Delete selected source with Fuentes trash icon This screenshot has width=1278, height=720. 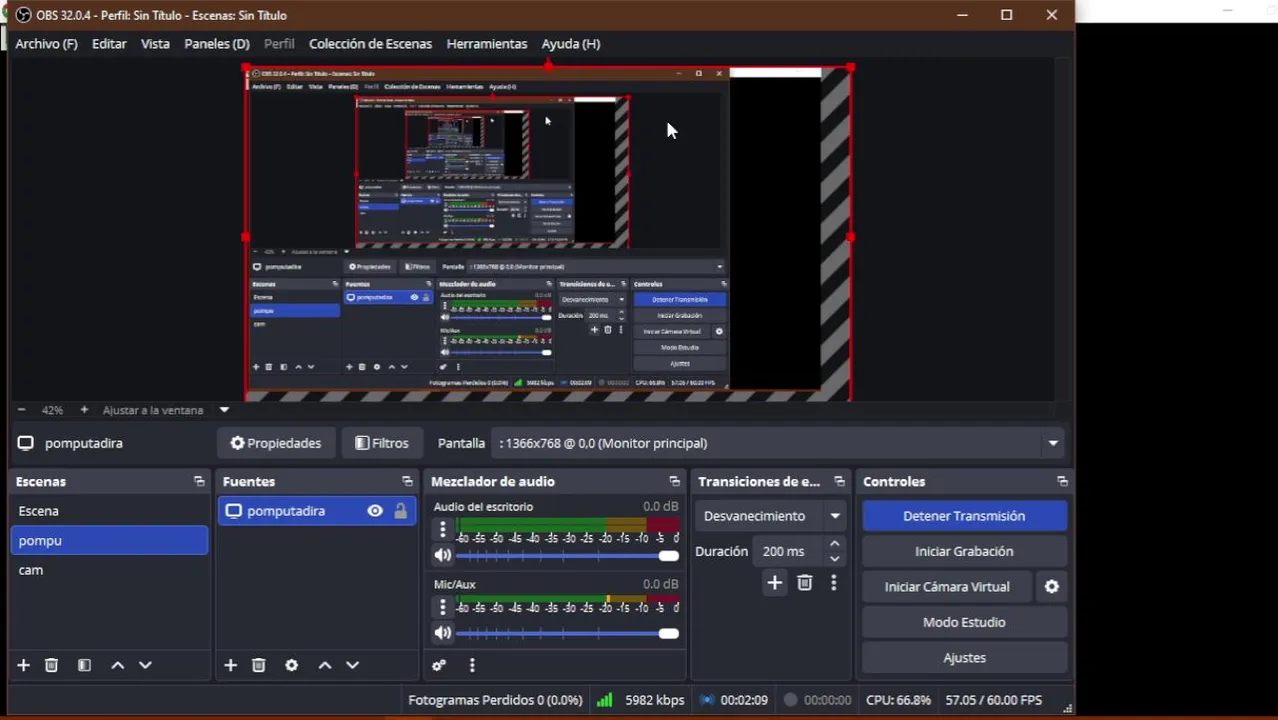pyautogui.click(x=259, y=665)
